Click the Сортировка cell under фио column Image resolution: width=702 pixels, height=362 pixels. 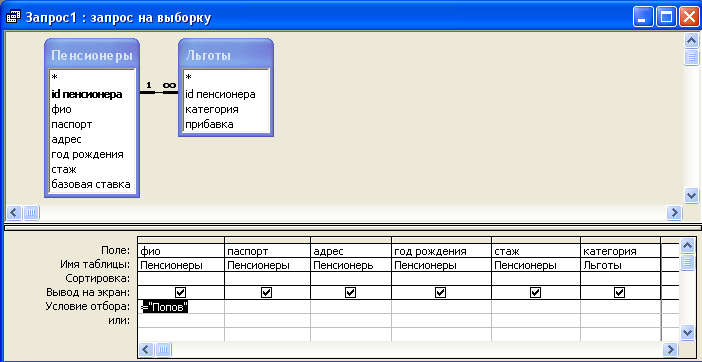click(181, 279)
